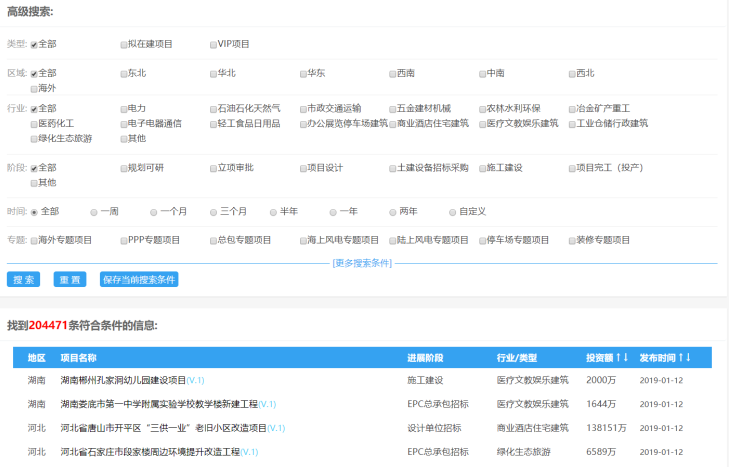Open 湖南郴州孔家洞幼儿园建设项目 project link

123,380
